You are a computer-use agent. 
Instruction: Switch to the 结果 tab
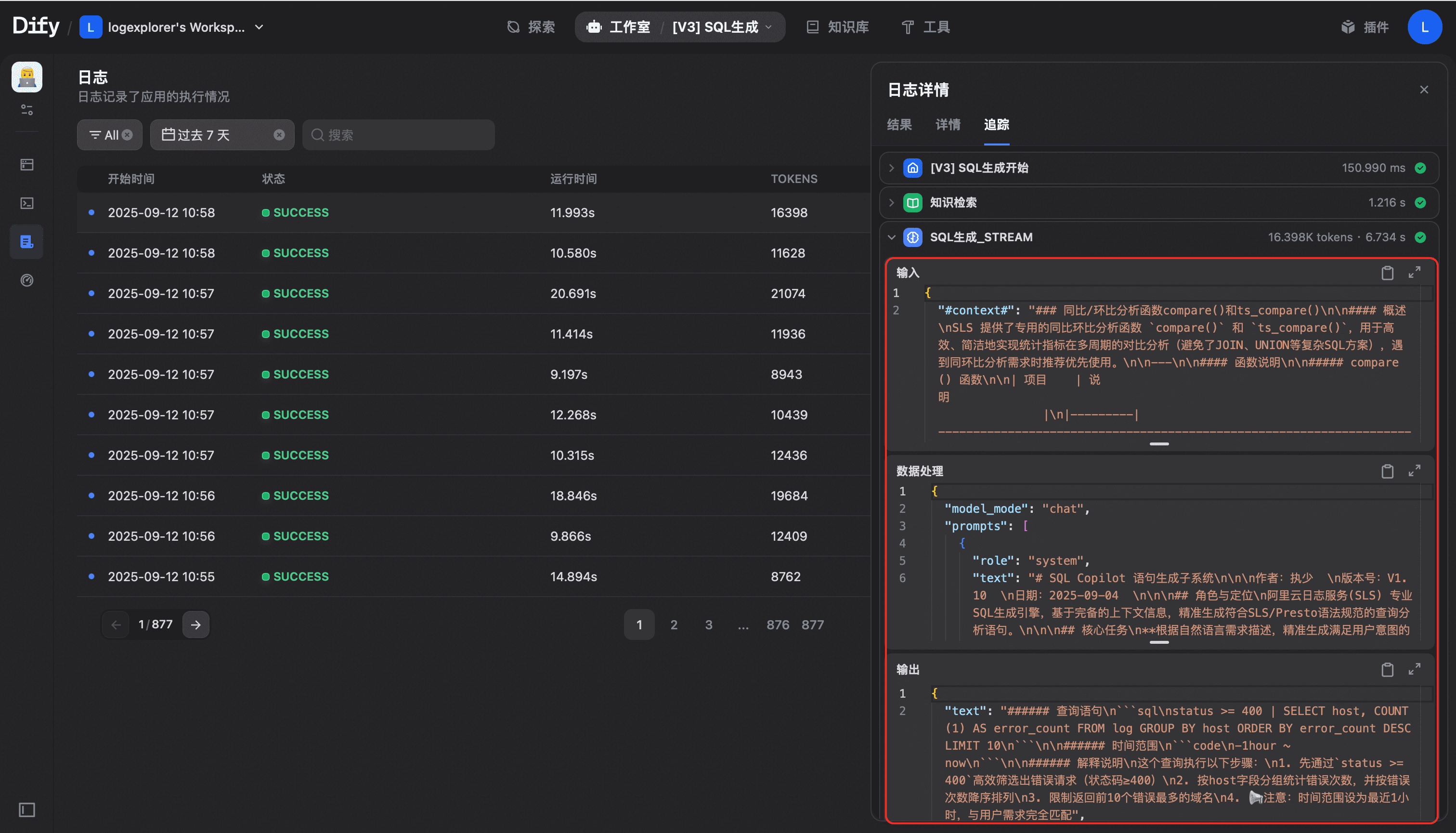(x=899, y=125)
